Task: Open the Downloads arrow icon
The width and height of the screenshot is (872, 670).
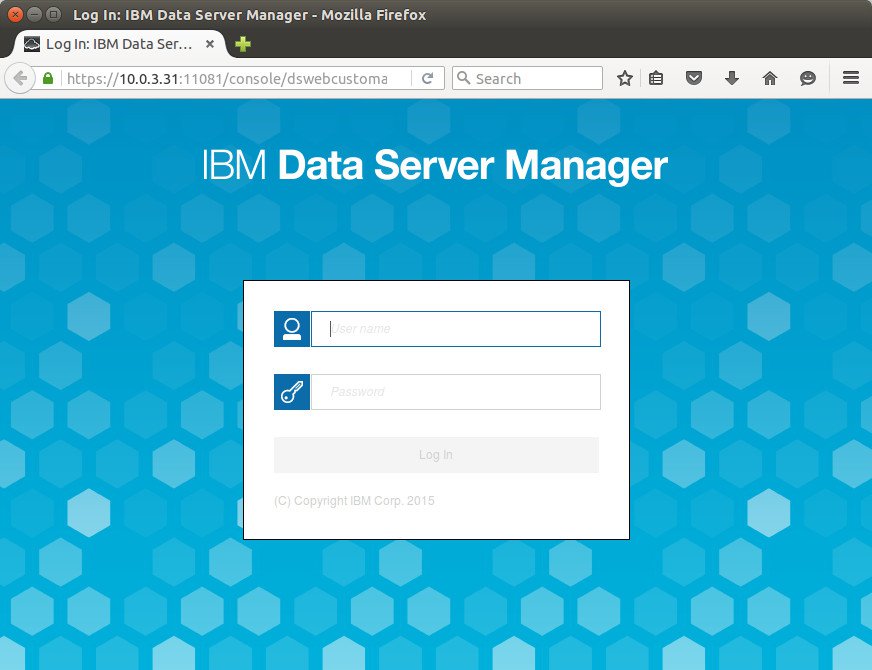Action: [732, 78]
